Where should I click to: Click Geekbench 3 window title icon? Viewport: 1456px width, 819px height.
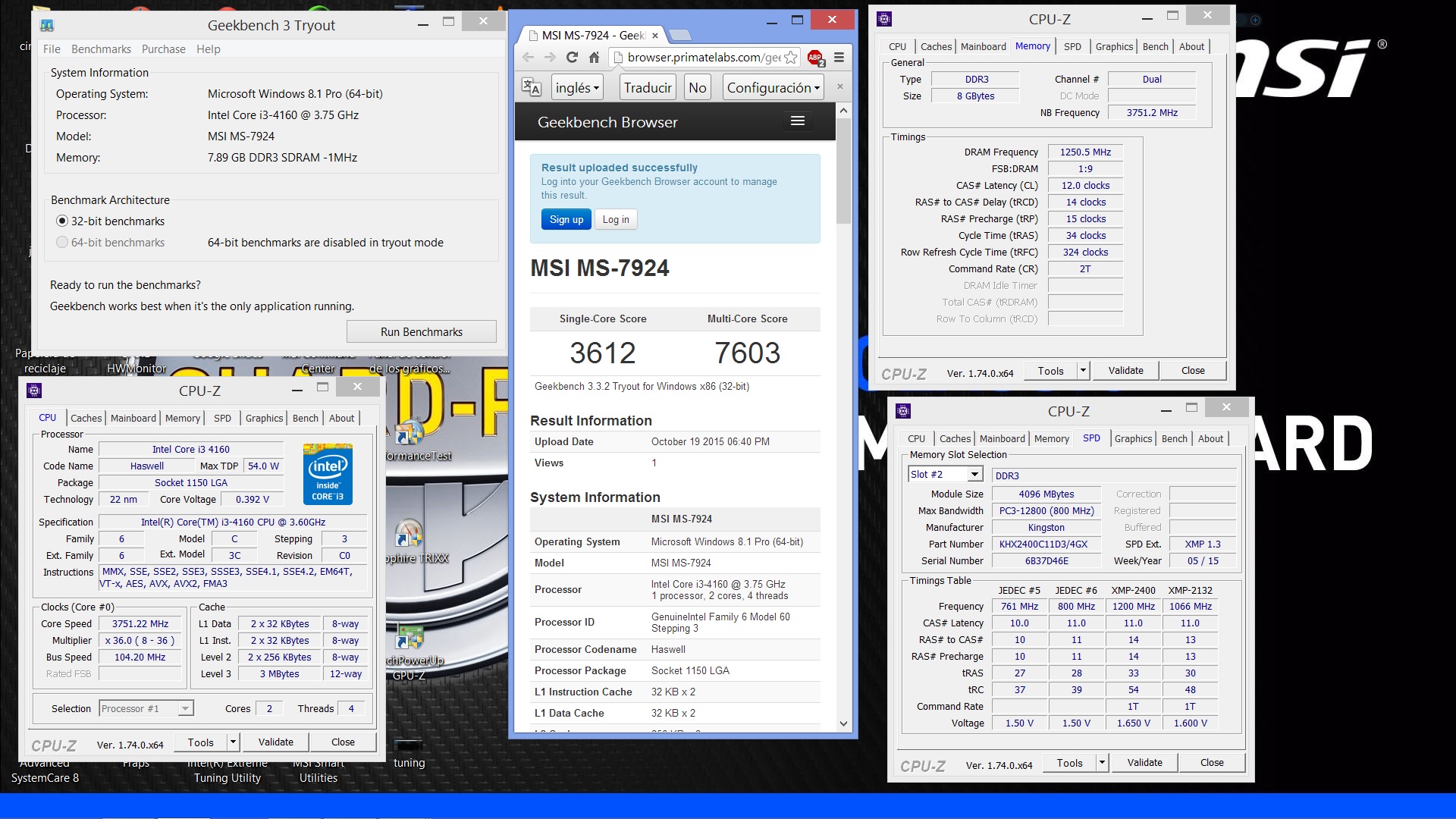coord(47,25)
